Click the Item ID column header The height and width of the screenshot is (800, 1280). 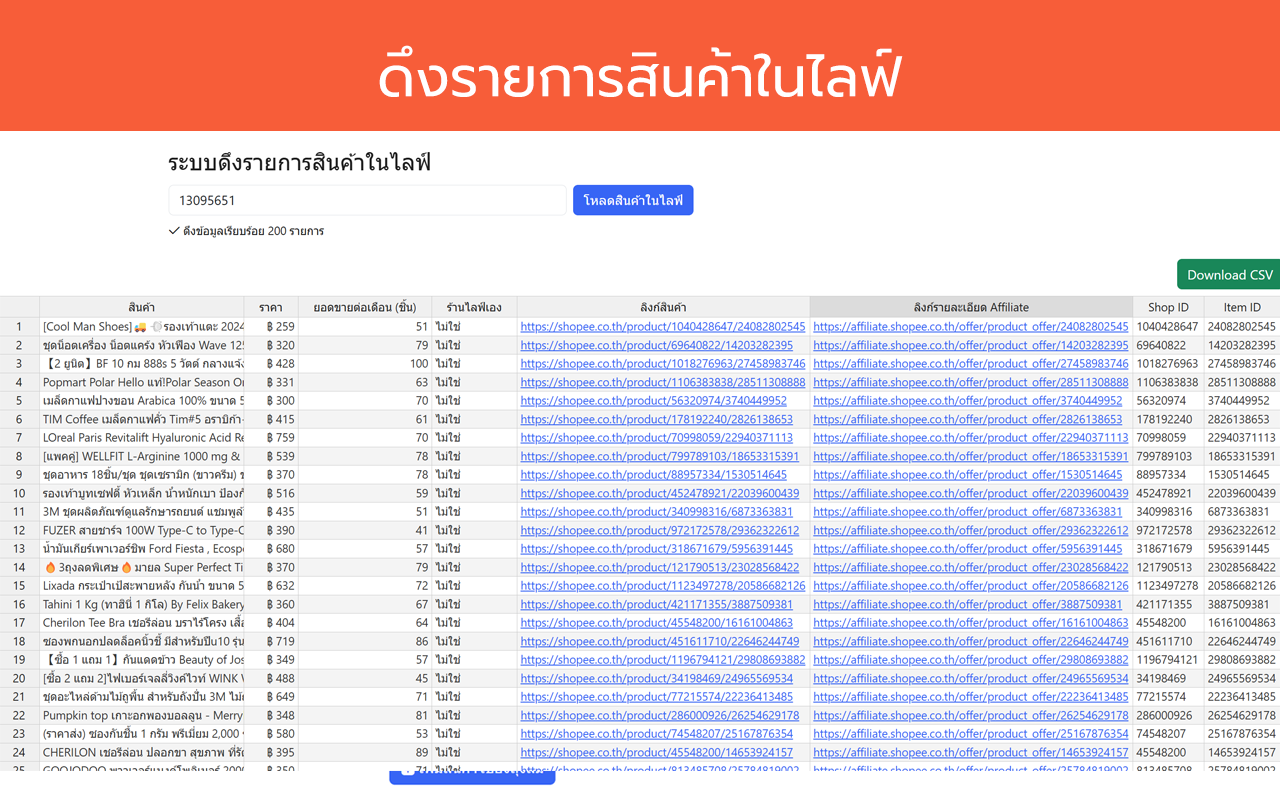coord(1240,307)
